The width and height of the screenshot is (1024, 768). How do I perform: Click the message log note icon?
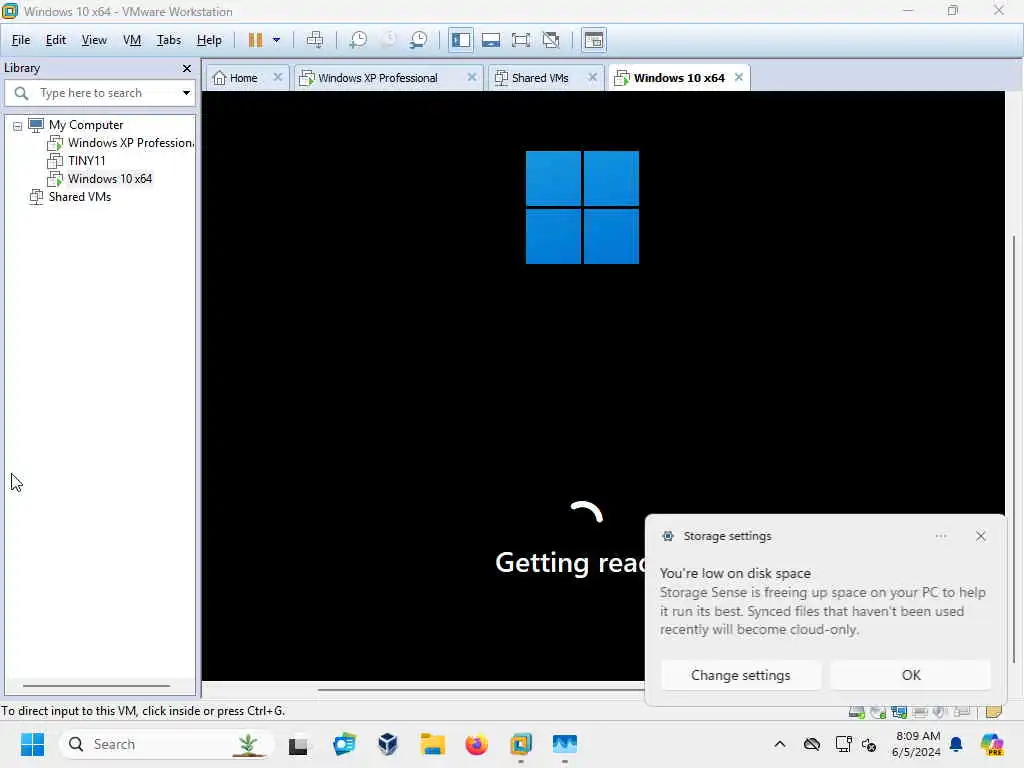pos(993,711)
